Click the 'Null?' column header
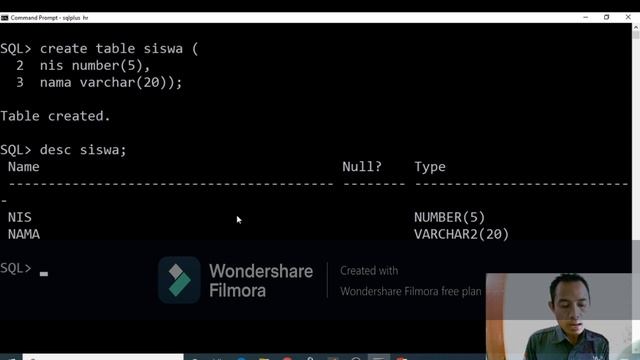This screenshot has height=360, width=640. click(x=362, y=167)
